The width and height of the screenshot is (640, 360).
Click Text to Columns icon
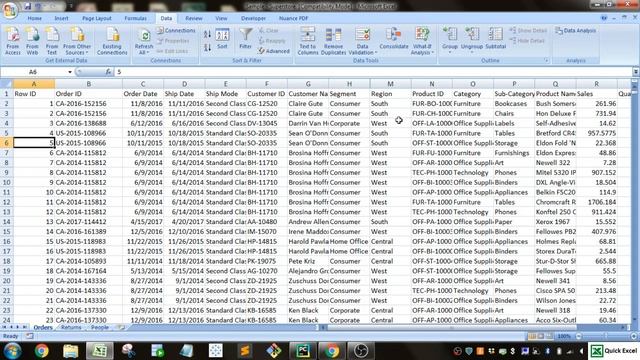click(x=308, y=41)
